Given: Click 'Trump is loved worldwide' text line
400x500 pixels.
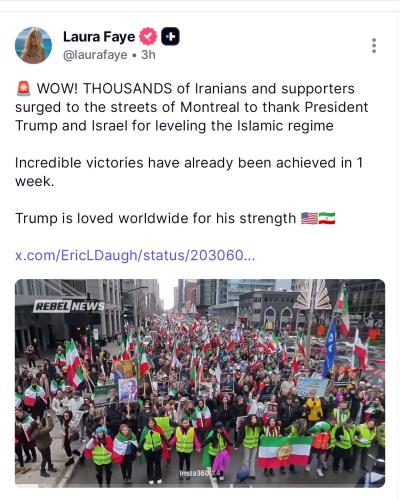Looking at the screenshot, I should 156,219.
